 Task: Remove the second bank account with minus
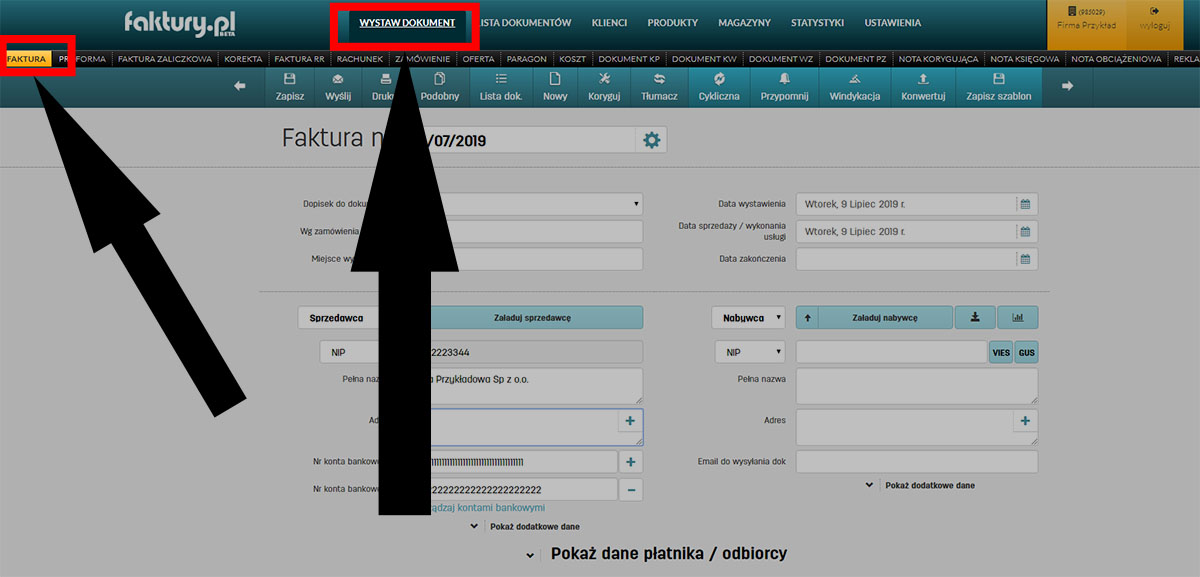(630, 489)
